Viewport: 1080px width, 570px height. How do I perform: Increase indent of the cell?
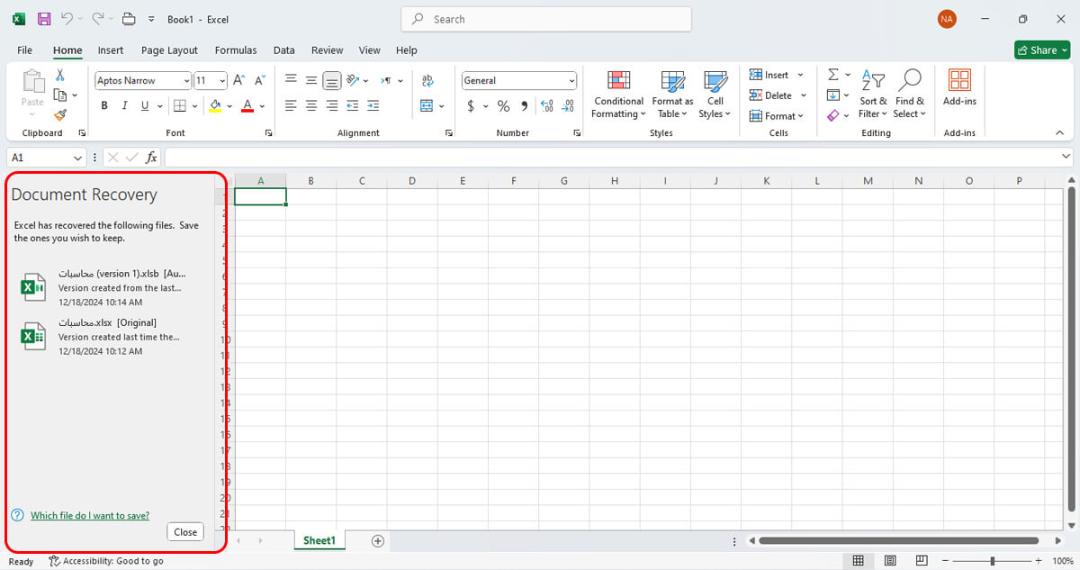tap(373, 105)
